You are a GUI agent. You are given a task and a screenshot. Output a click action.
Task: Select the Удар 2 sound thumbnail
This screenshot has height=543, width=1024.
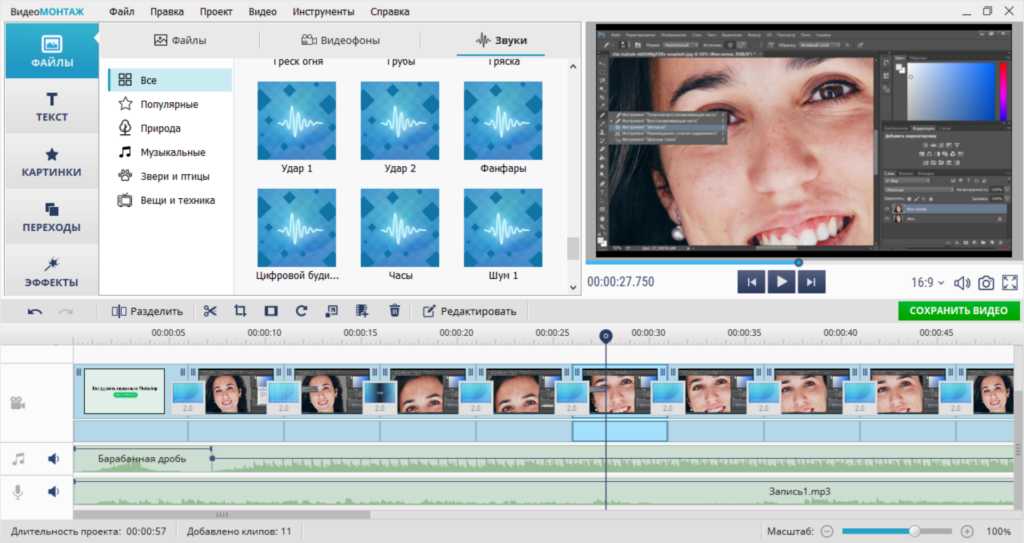(x=400, y=121)
